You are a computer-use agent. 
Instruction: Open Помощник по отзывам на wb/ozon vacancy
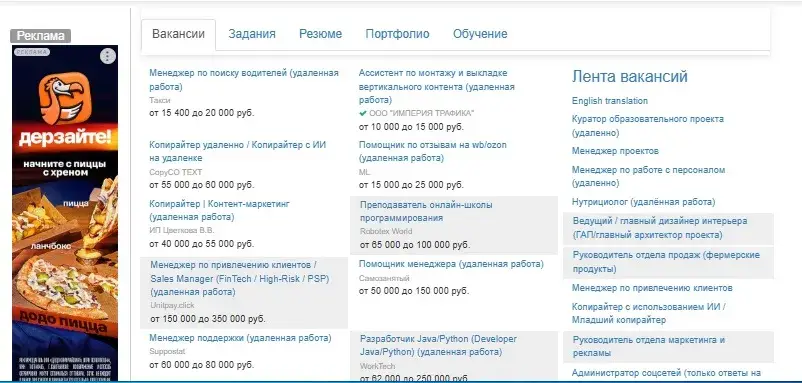click(x=433, y=151)
